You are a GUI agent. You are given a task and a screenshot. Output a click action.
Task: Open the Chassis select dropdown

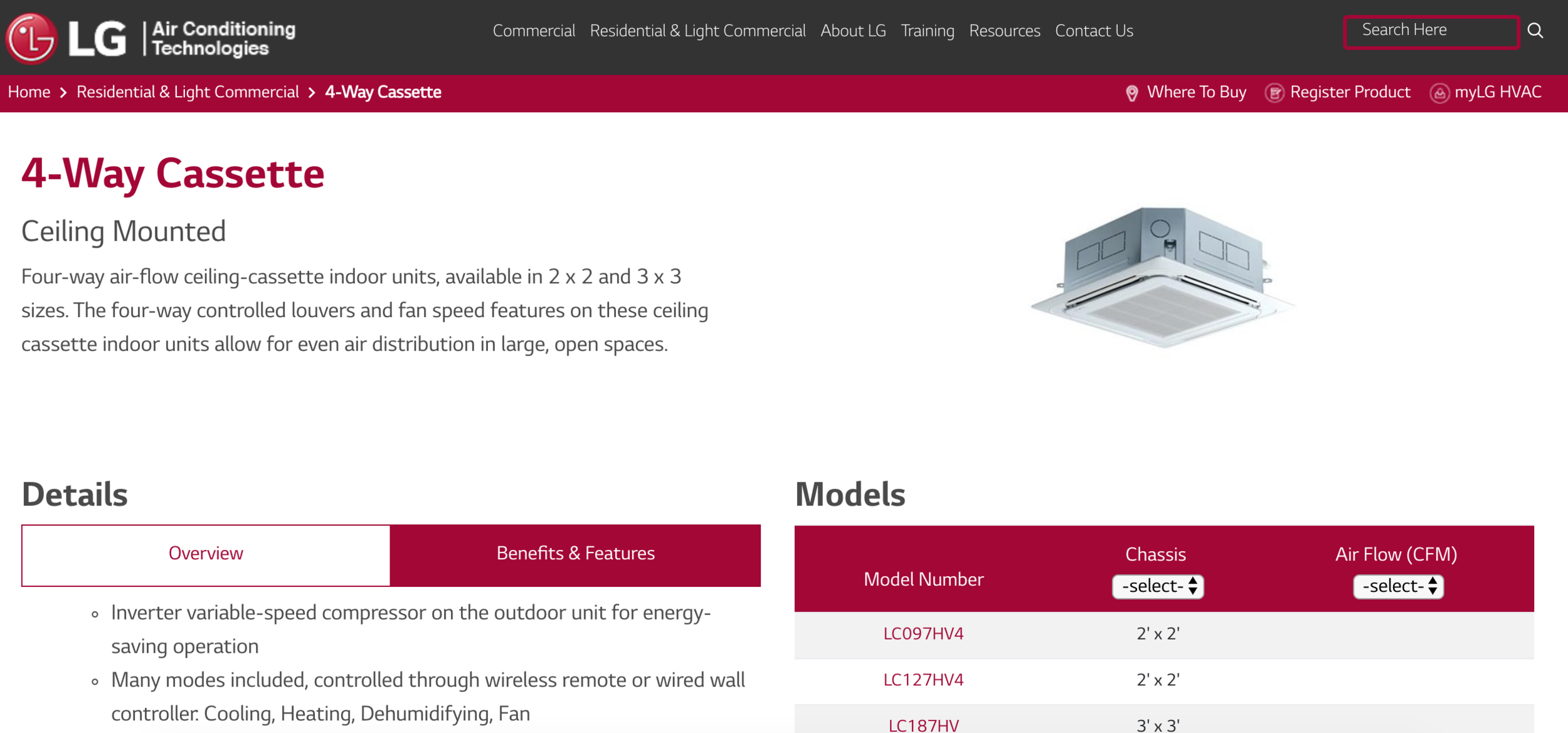tap(1158, 586)
